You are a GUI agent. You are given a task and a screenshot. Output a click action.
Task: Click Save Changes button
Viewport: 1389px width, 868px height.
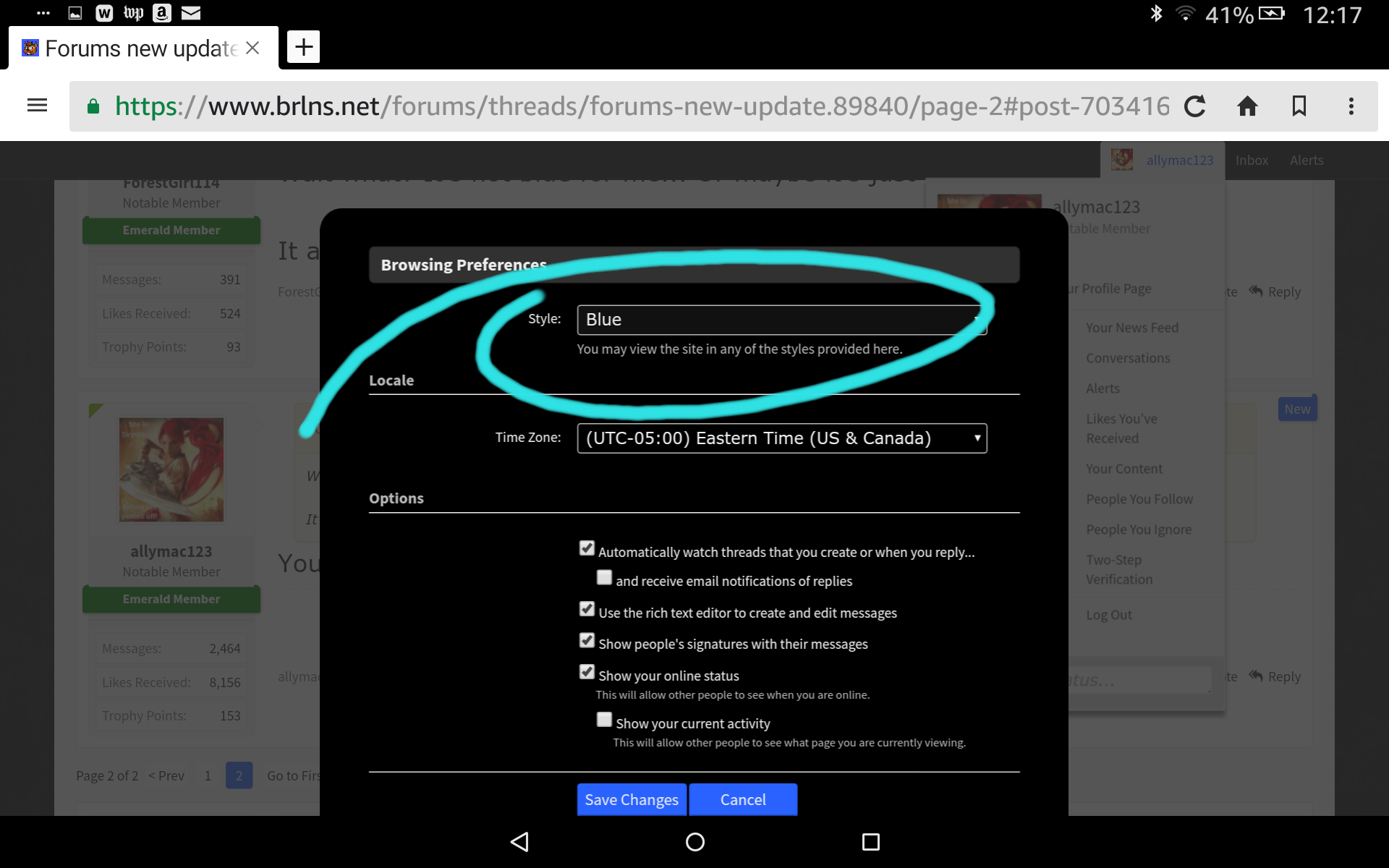tap(632, 800)
